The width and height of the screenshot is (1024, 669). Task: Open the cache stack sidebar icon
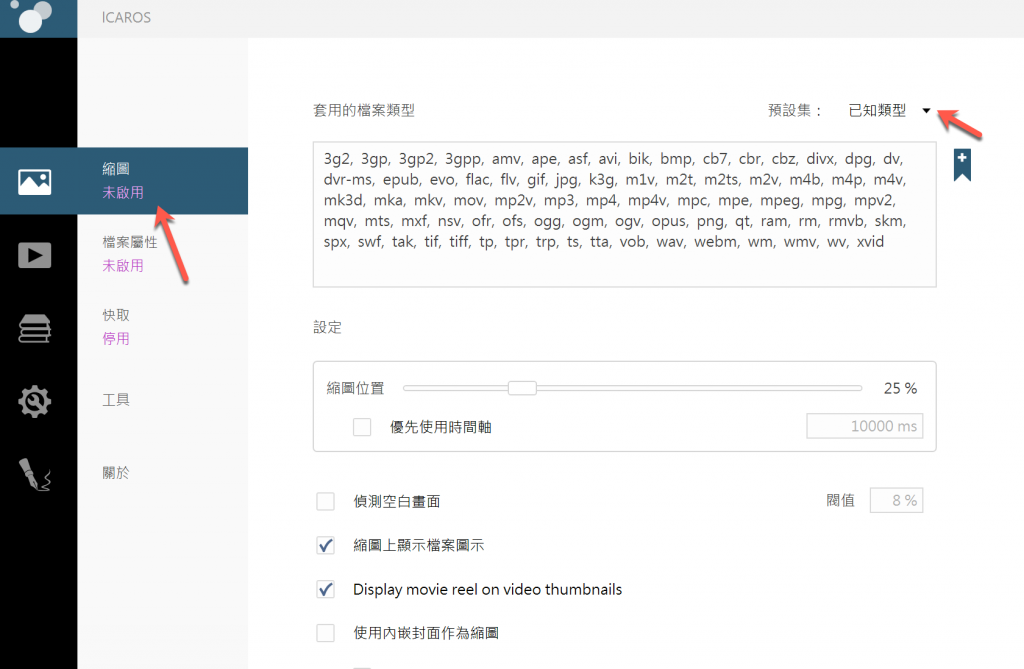click(x=35, y=328)
